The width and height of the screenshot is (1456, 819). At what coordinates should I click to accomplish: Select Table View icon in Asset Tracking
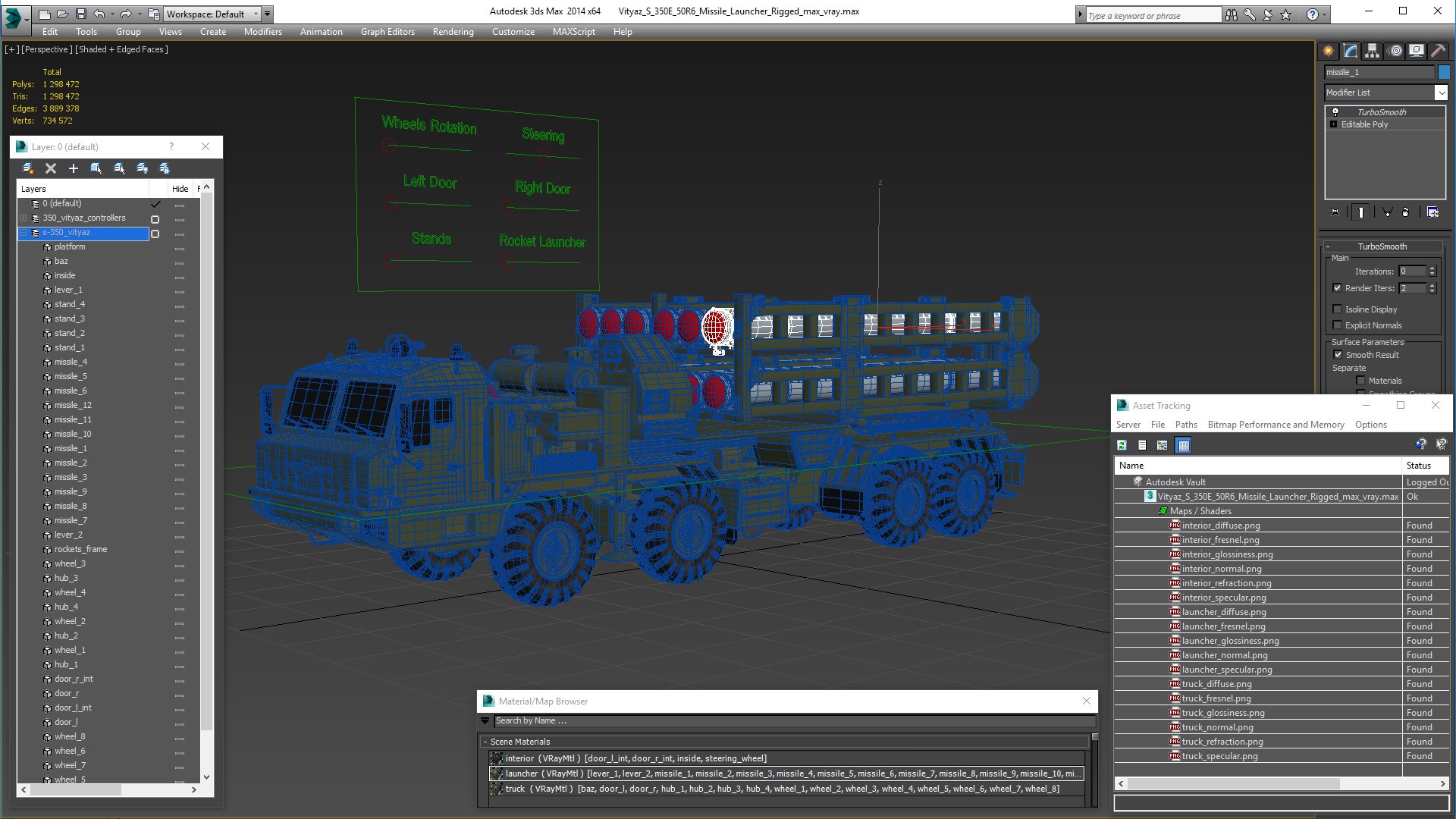pyautogui.click(x=1183, y=445)
